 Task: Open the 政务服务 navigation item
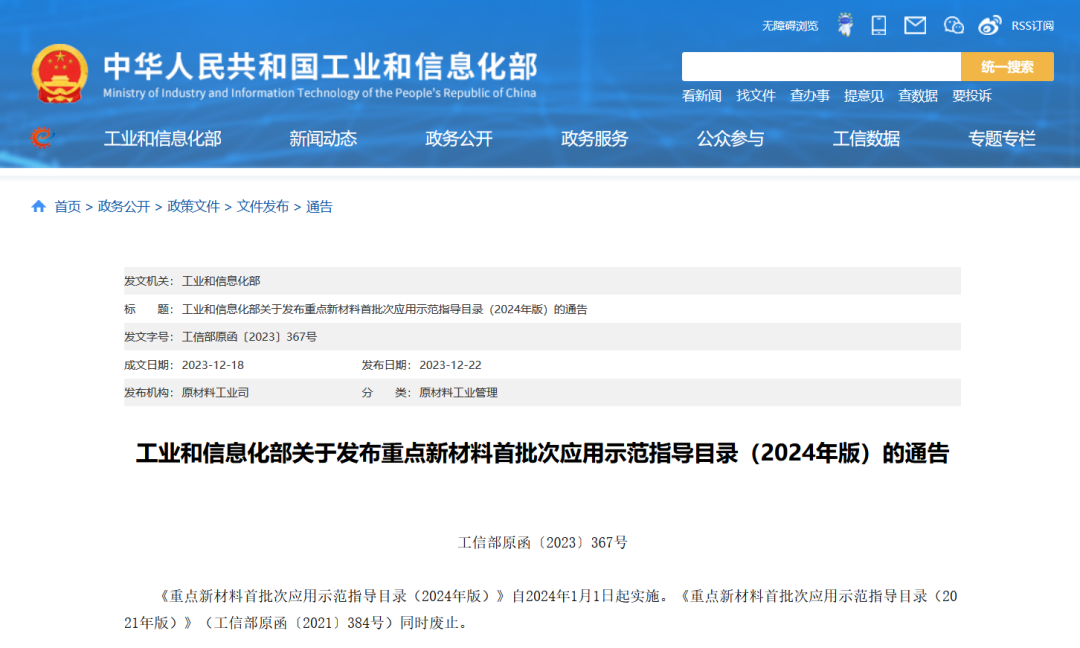595,139
